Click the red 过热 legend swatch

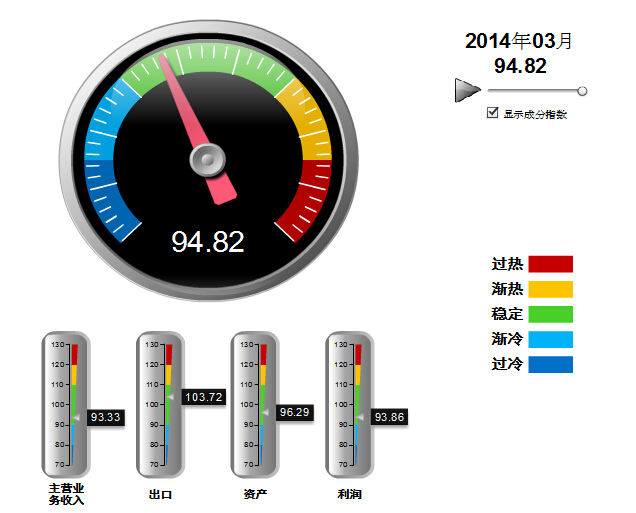click(x=550, y=264)
